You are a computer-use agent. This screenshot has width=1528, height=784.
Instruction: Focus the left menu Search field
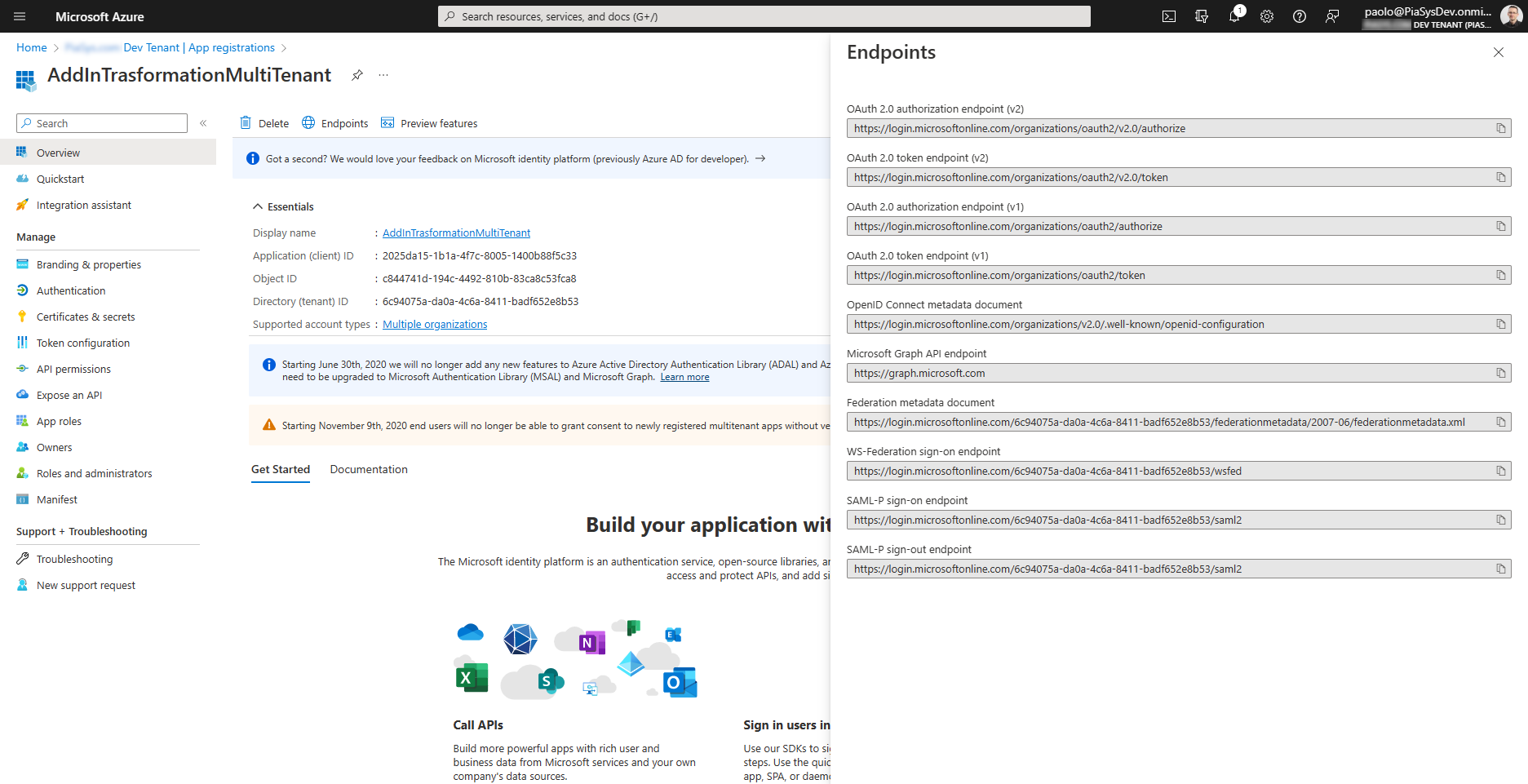tap(102, 123)
